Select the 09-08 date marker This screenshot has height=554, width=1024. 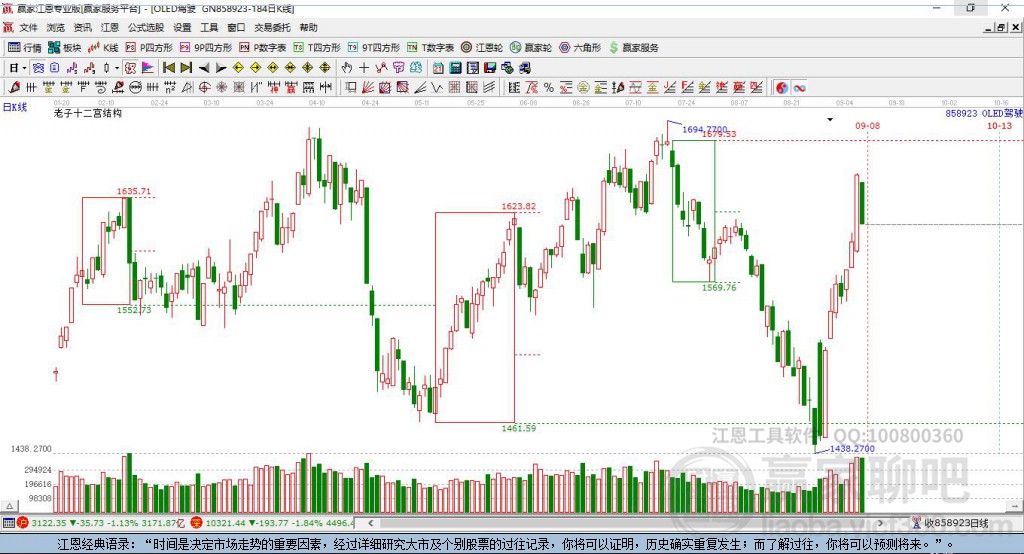[867, 125]
